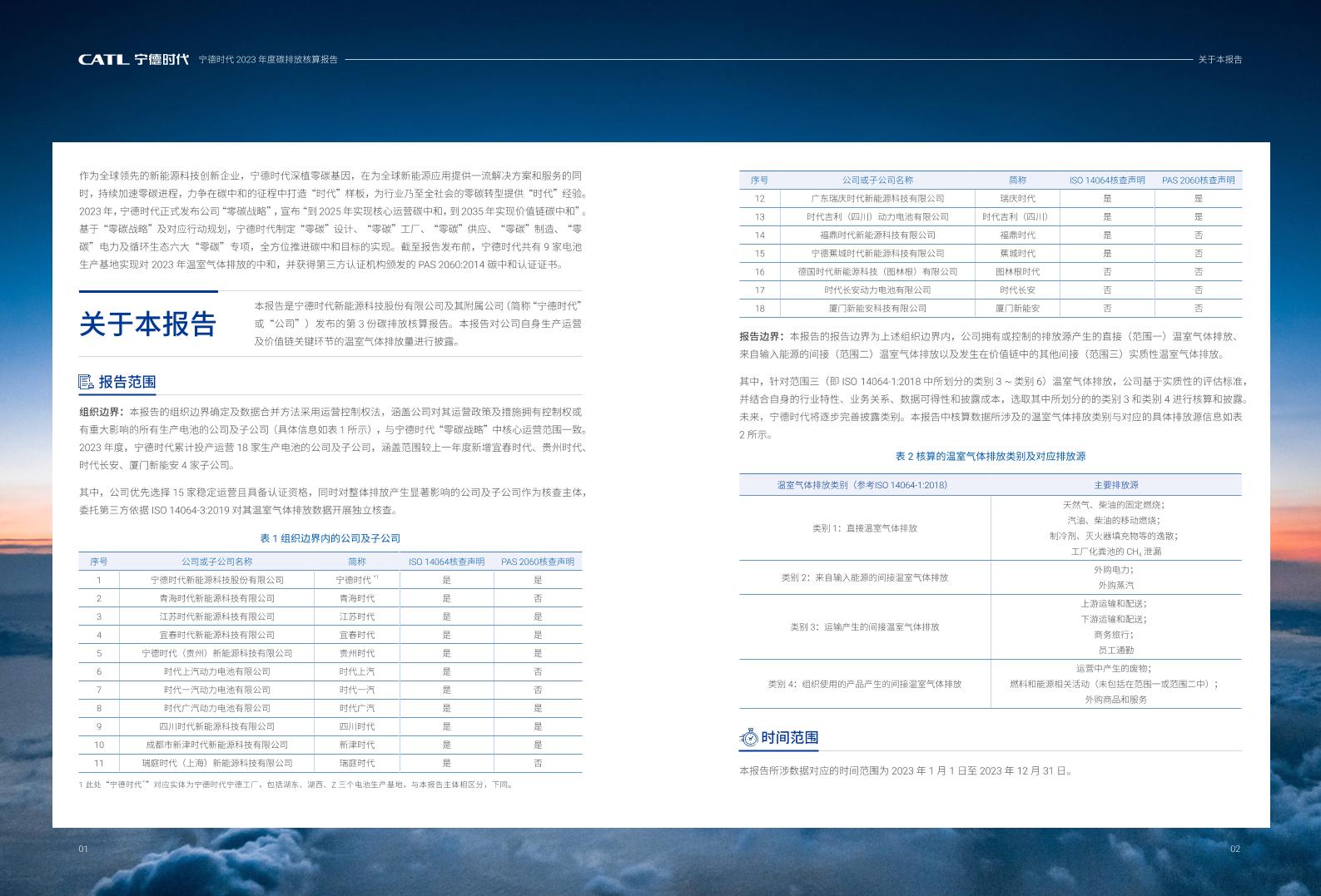
Task: Select the 报告范围 heading text
Action: click(x=127, y=382)
